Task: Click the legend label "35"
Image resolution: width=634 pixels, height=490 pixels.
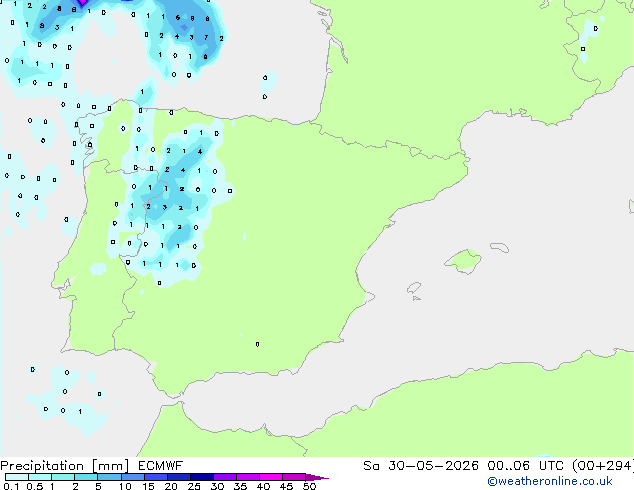Action: [x=240, y=486]
